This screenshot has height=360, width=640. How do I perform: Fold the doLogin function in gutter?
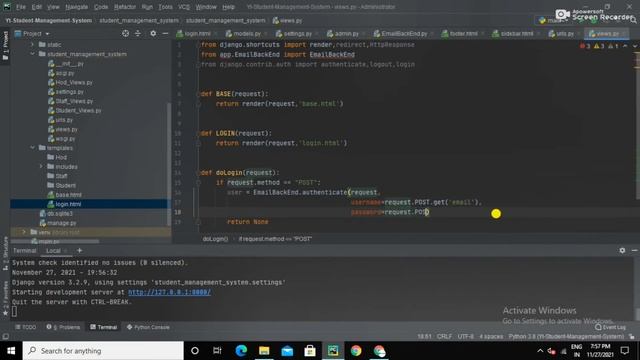coord(198,173)
